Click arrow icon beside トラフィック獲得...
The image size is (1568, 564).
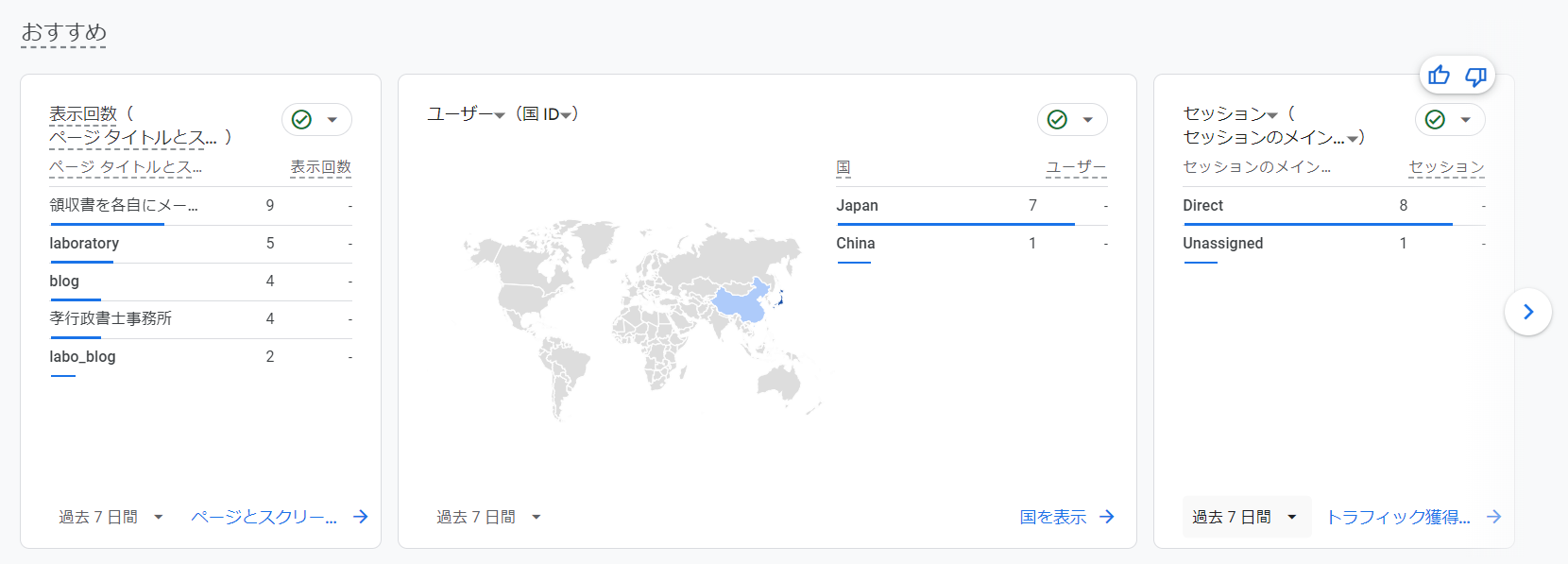pos(1493,517)
